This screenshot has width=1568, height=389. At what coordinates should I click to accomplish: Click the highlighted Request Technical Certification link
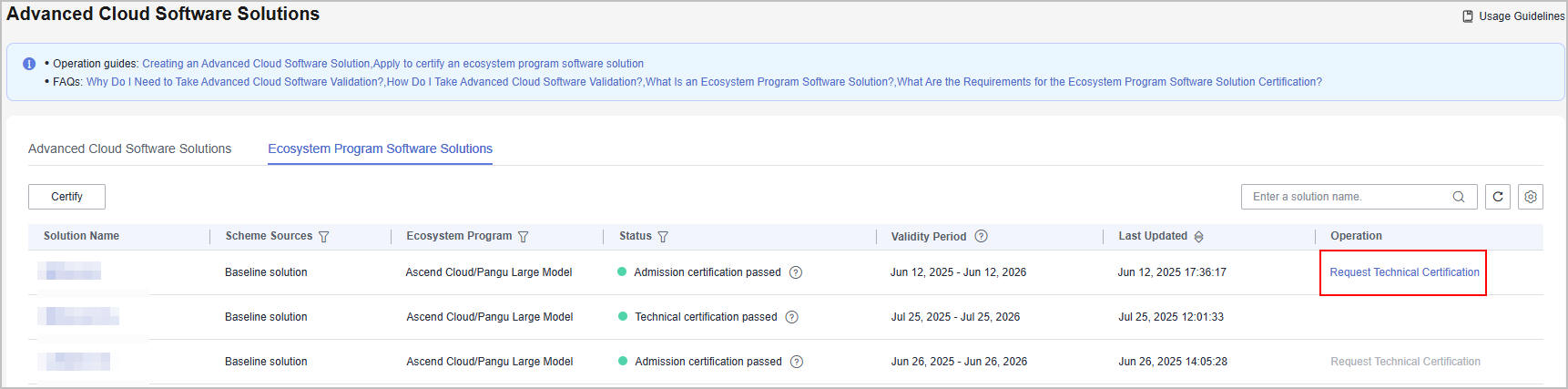pos(1404,272)
